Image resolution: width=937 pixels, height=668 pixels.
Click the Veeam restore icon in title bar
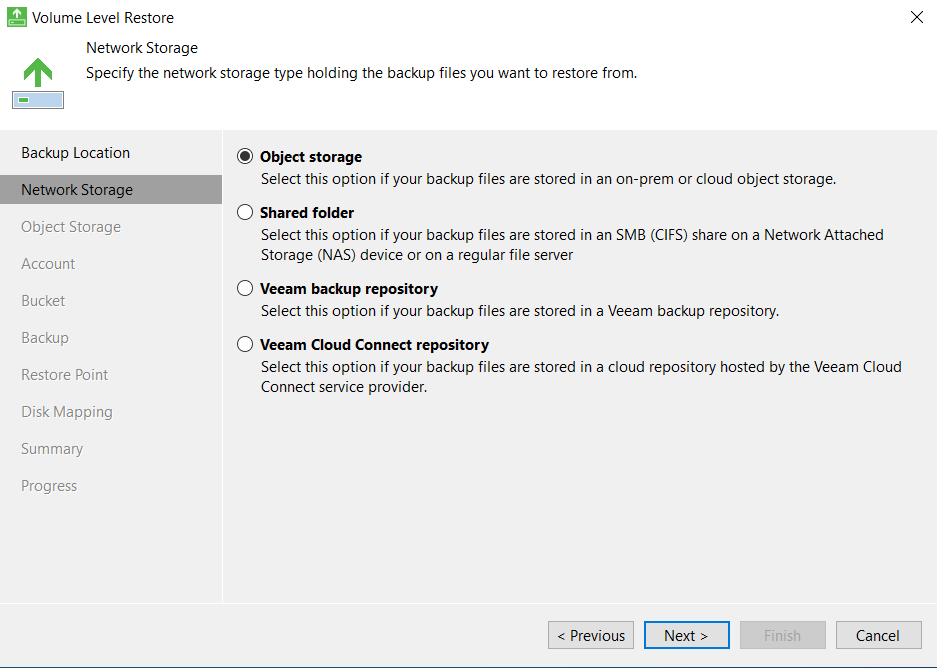click(x=16, y=17)
